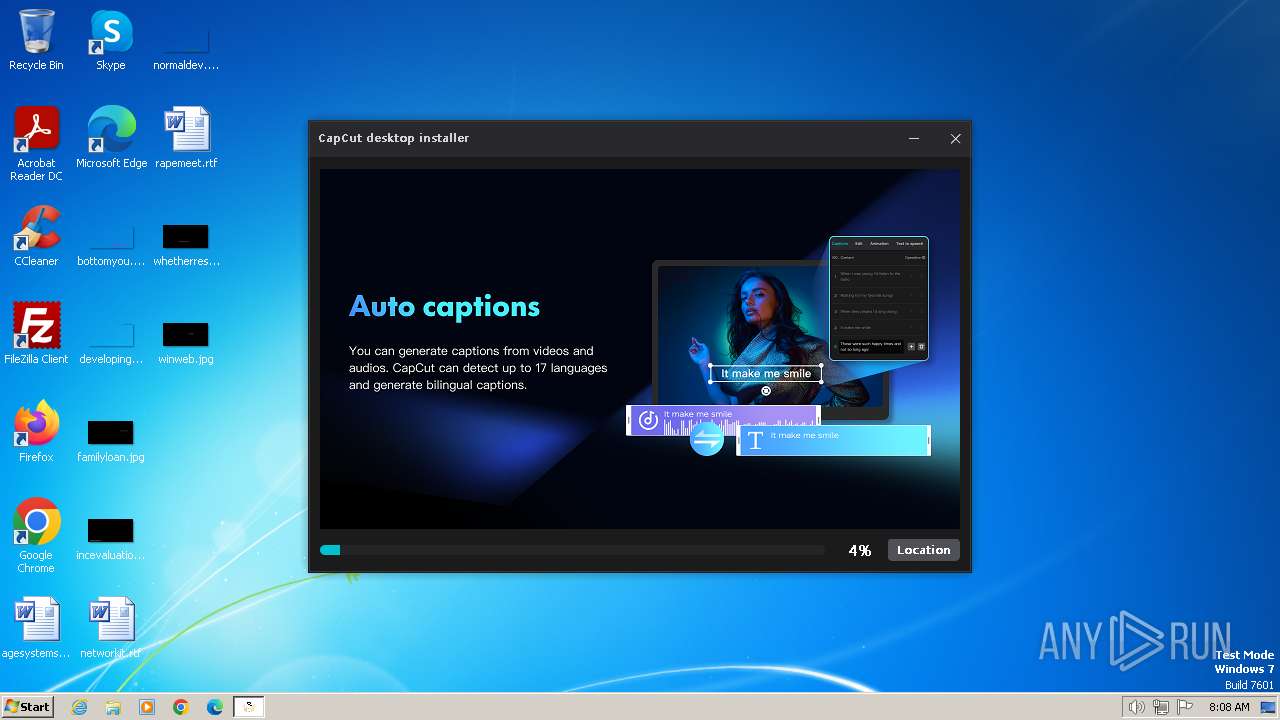Screen dimensions: 1280x720
Task: Select the Firefox desktop shortcut
Action: click(36, 432)
